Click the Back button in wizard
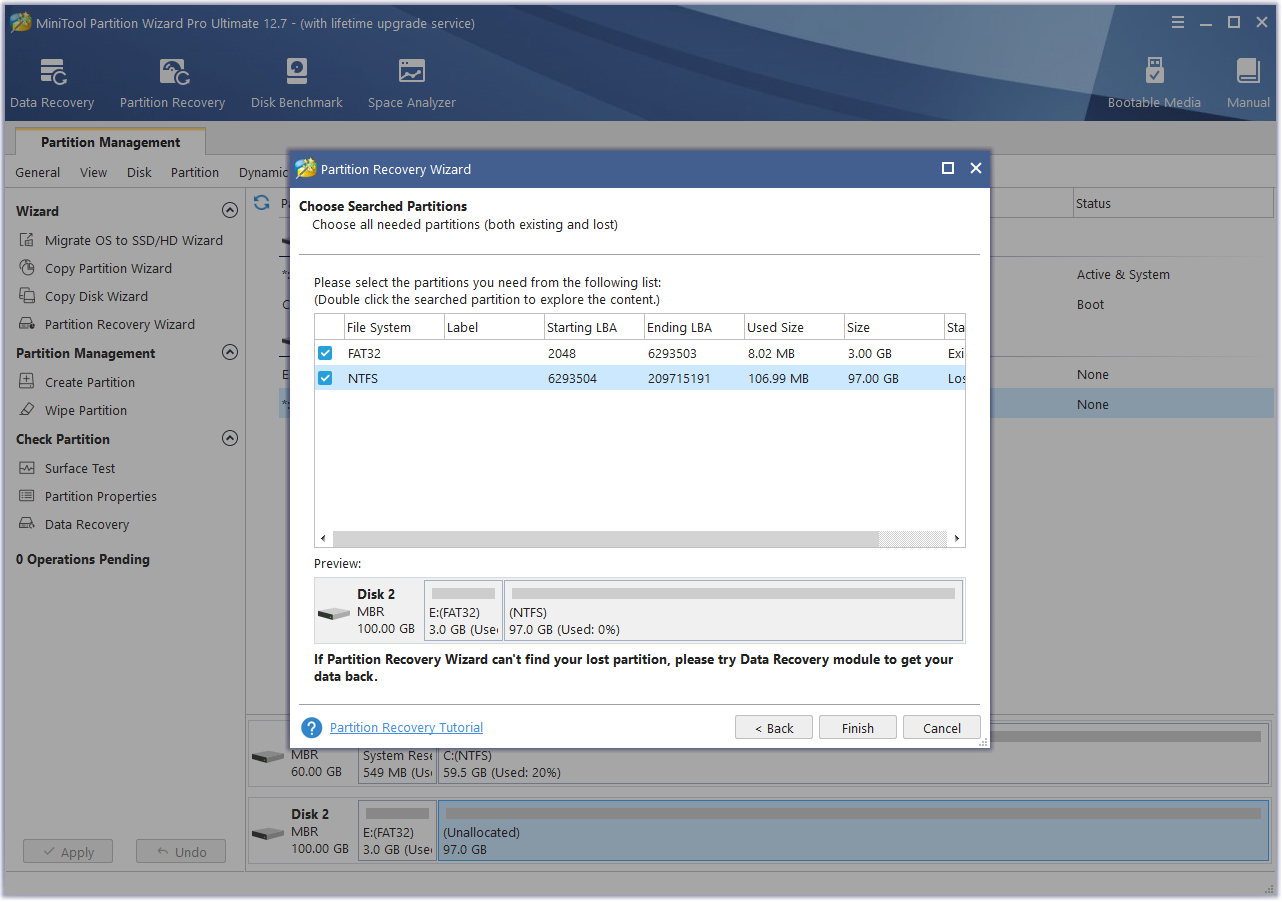Screen dimensions: 1282x902 (774, 728)
